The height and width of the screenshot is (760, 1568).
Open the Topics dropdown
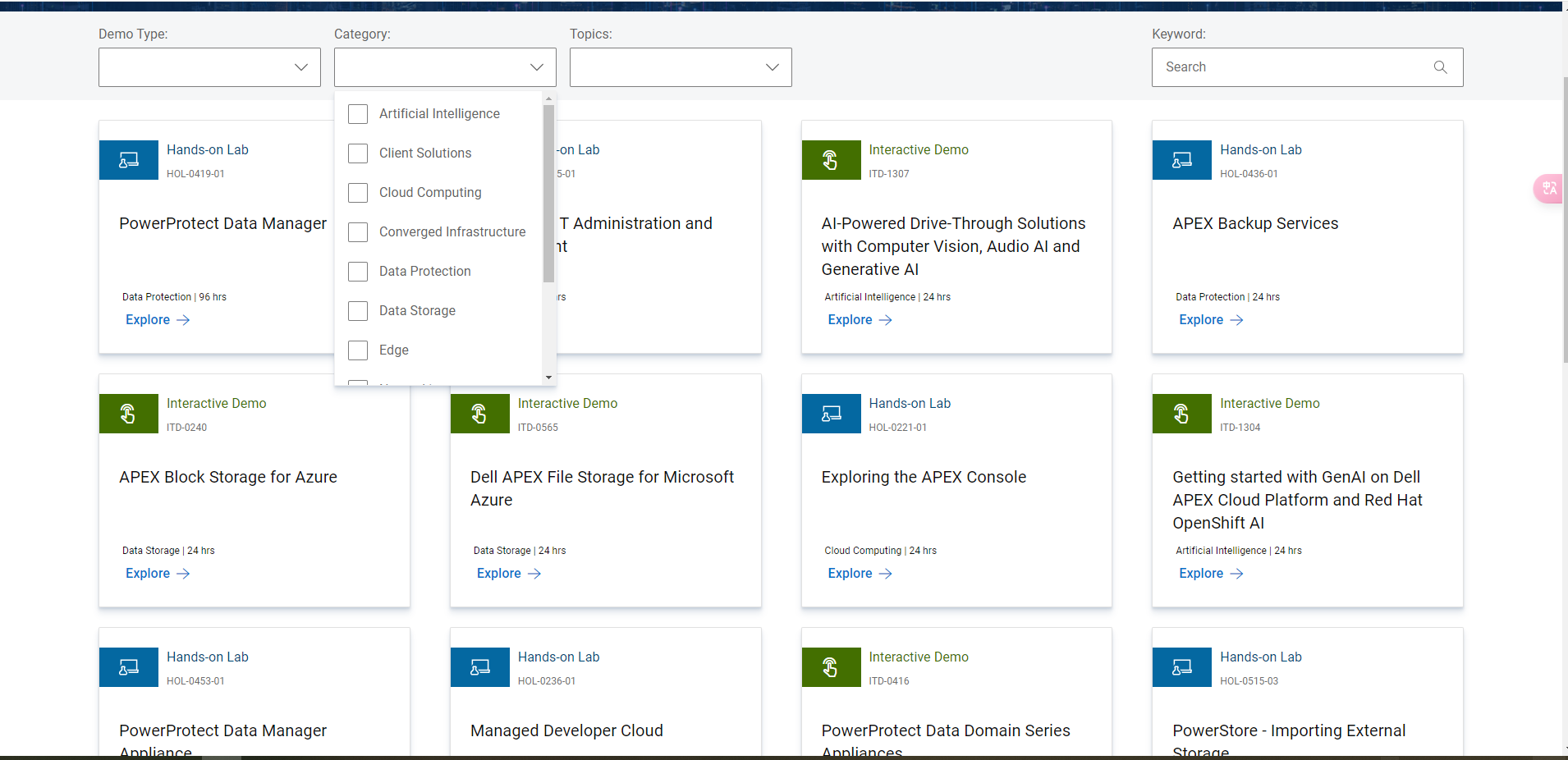[x=681, y=67]
